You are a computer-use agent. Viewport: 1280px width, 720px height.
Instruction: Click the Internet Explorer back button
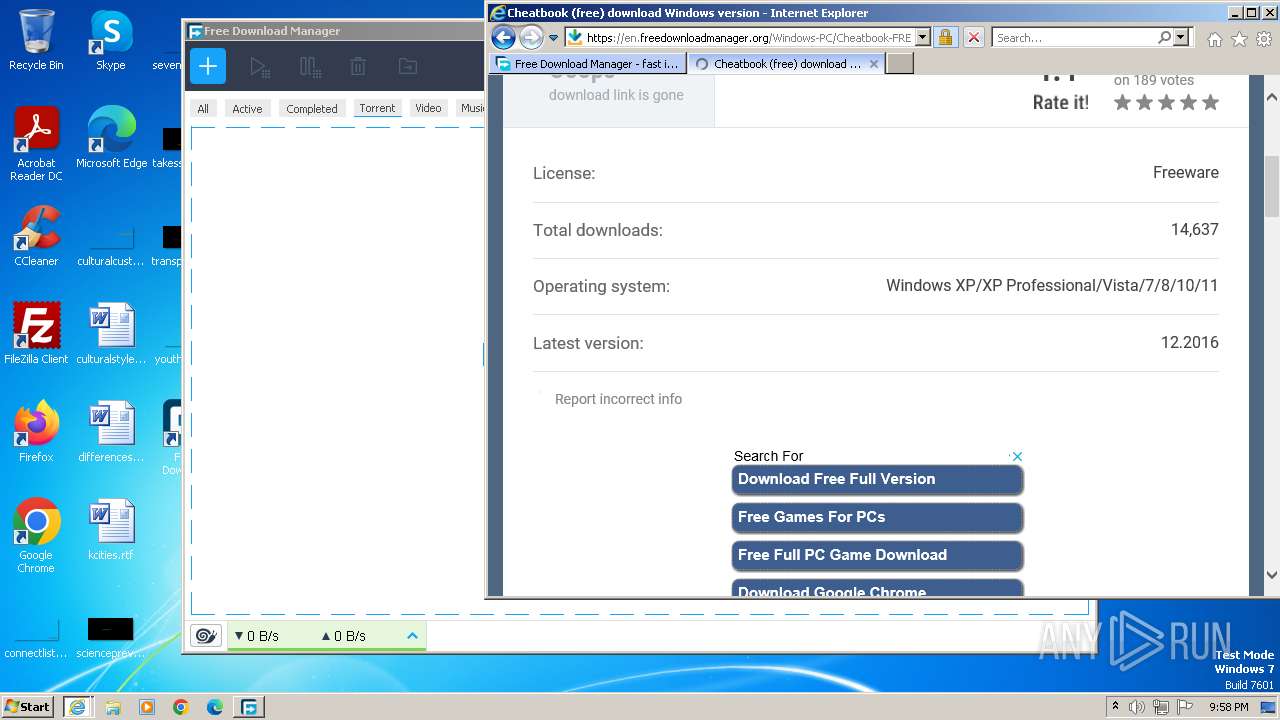tap(504, 38)
